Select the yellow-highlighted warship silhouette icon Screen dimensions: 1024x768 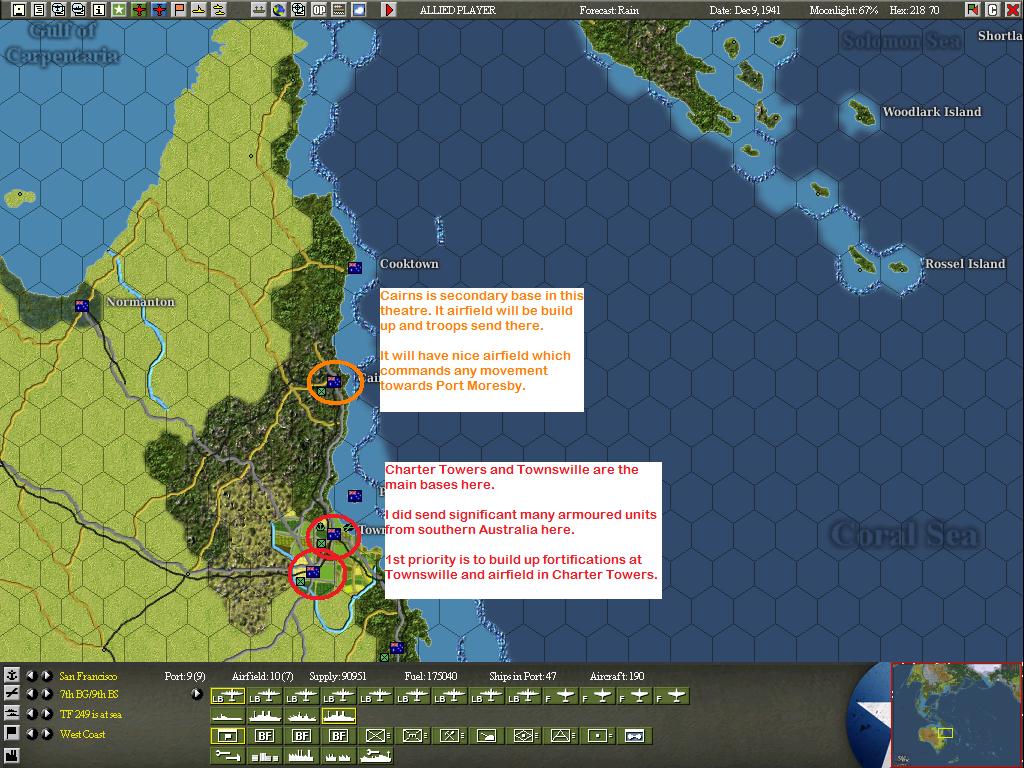click(x=338, y=716)
